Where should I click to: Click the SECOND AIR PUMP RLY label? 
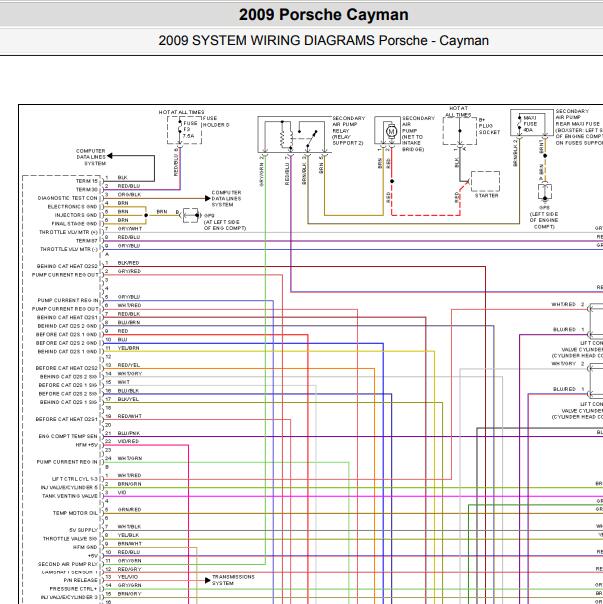[x=69, y=563]
